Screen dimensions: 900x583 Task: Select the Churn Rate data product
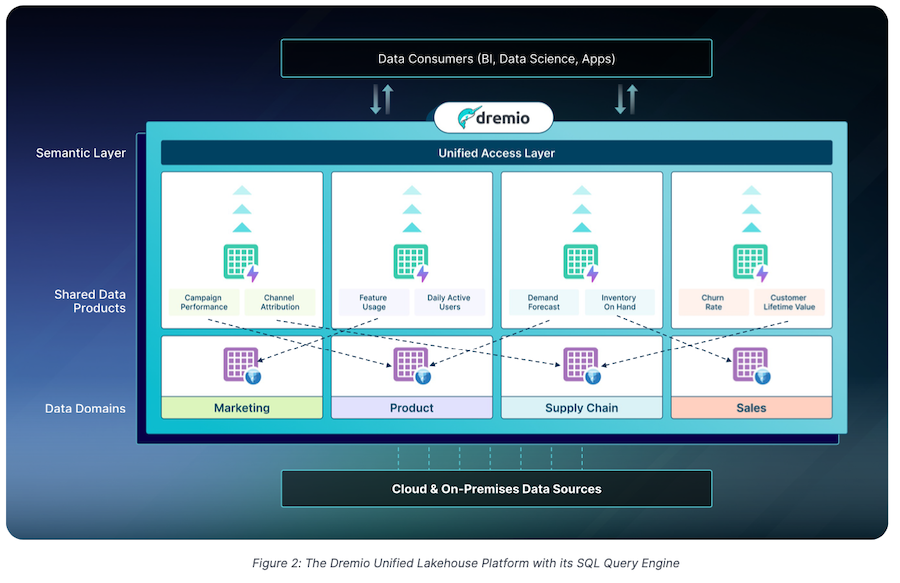point(713,302)
